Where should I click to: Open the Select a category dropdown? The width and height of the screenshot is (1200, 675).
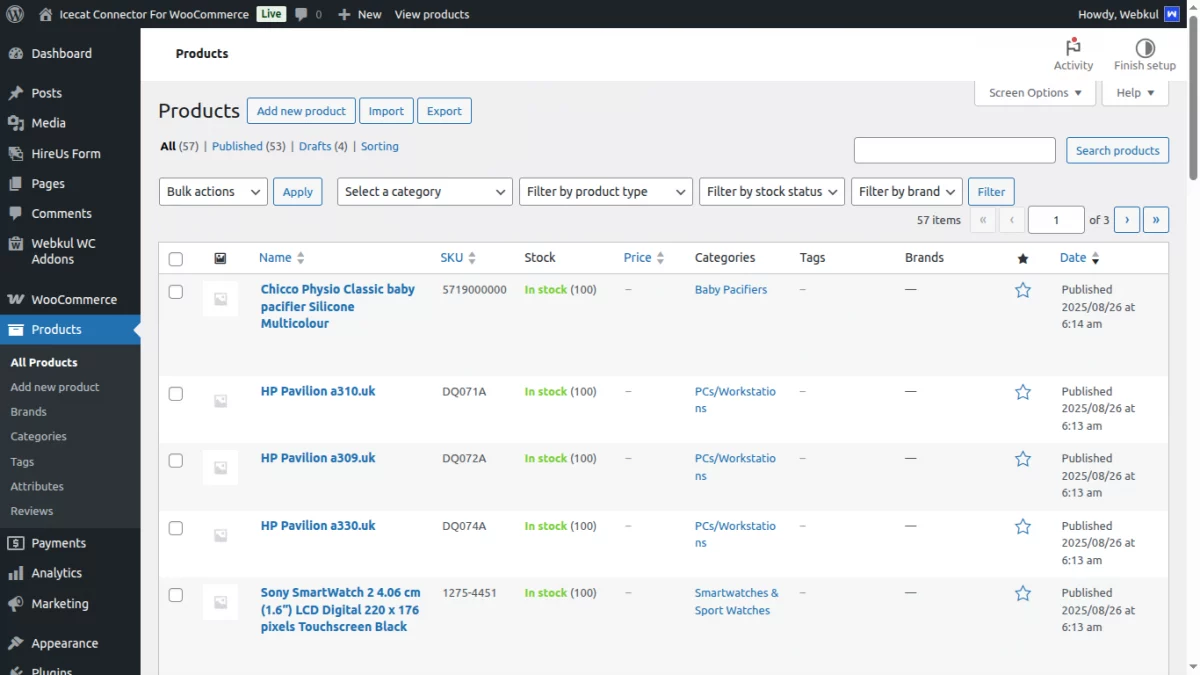pyautogui.click(x=424, y=191)
